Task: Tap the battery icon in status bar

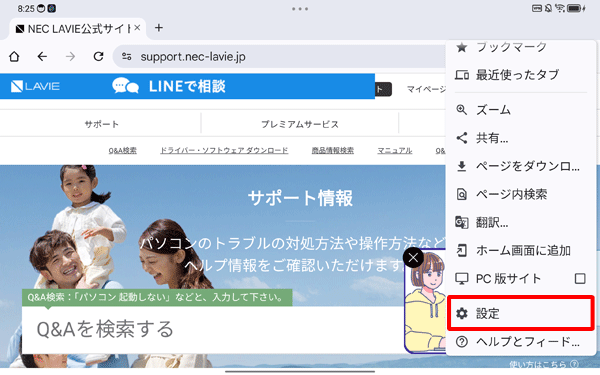Action: tap(575, 8)
